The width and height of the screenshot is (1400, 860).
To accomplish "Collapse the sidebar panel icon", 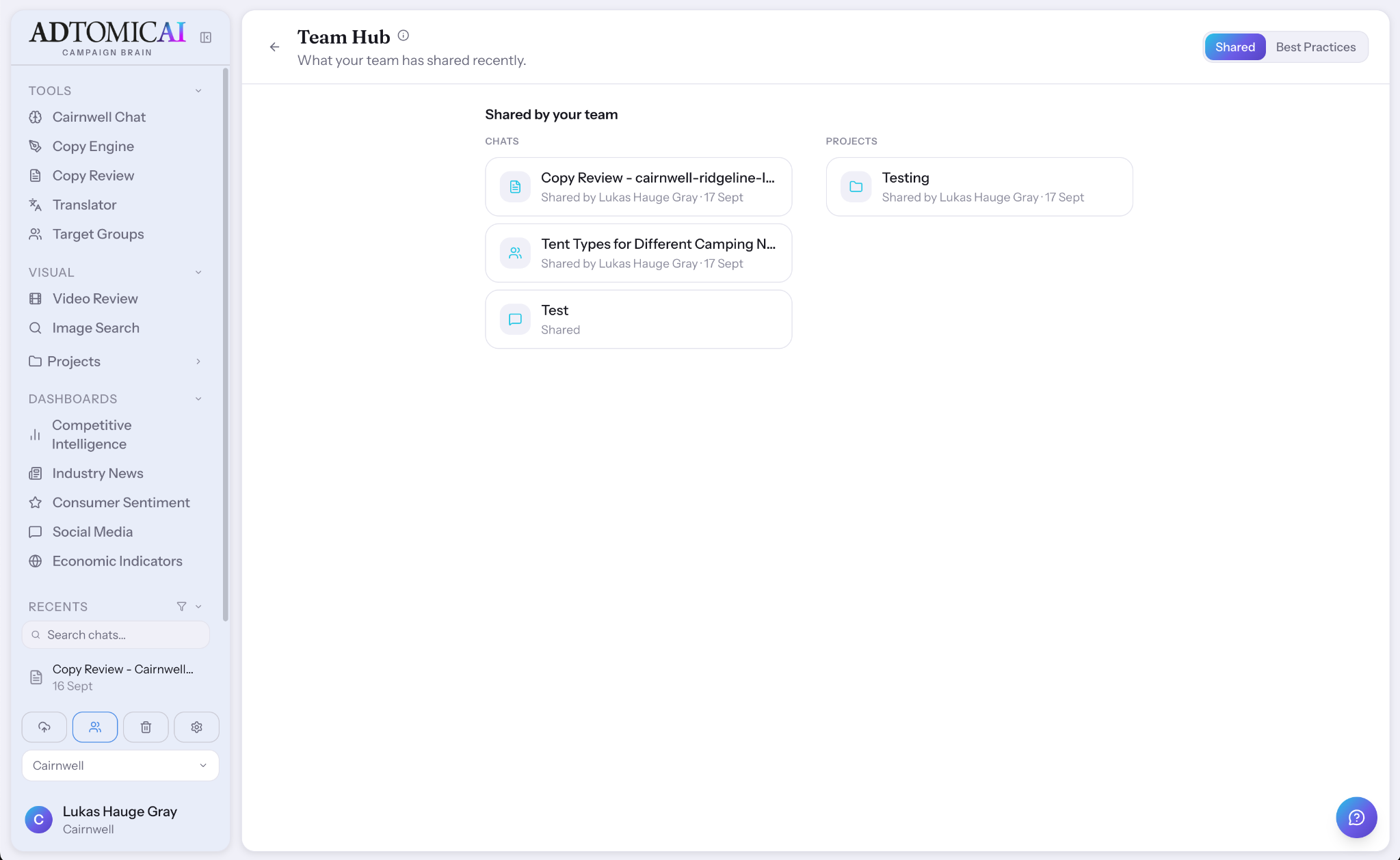I will [205, 38].
